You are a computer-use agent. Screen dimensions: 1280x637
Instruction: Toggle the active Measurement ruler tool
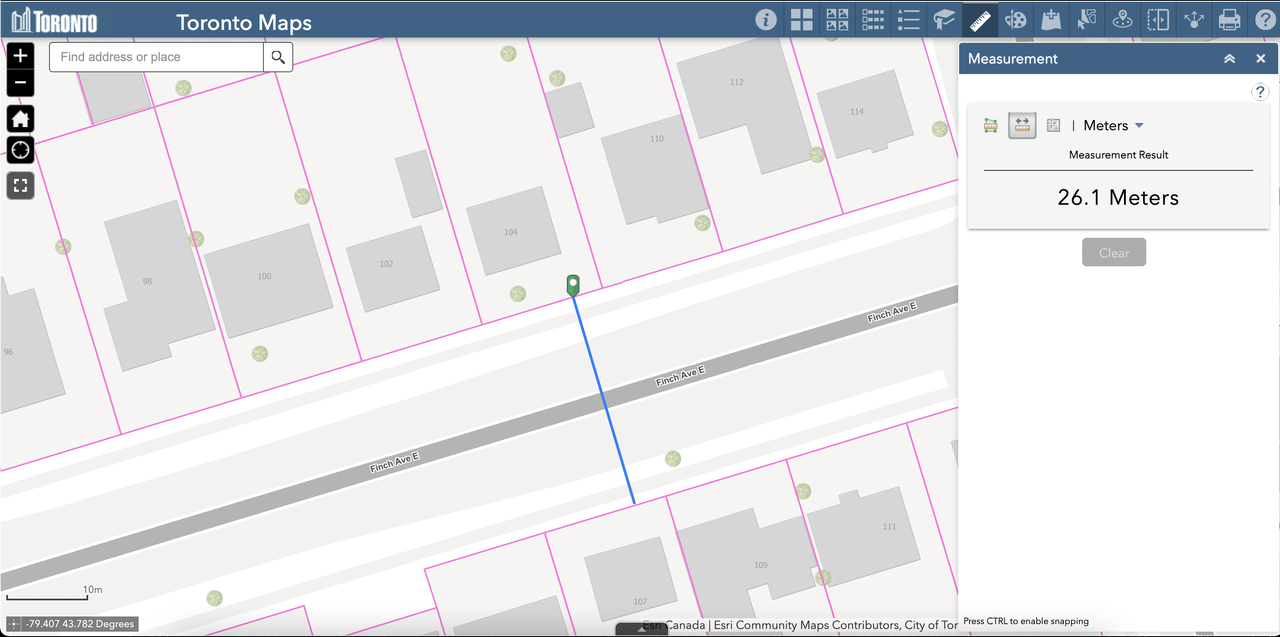(979, 20)
